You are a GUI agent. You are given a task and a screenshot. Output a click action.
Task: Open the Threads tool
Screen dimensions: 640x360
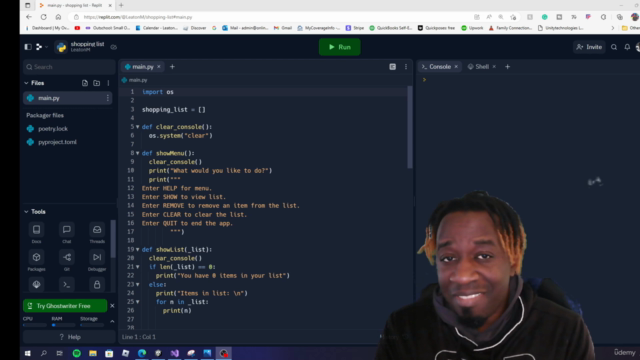click(x=97, y=233)
